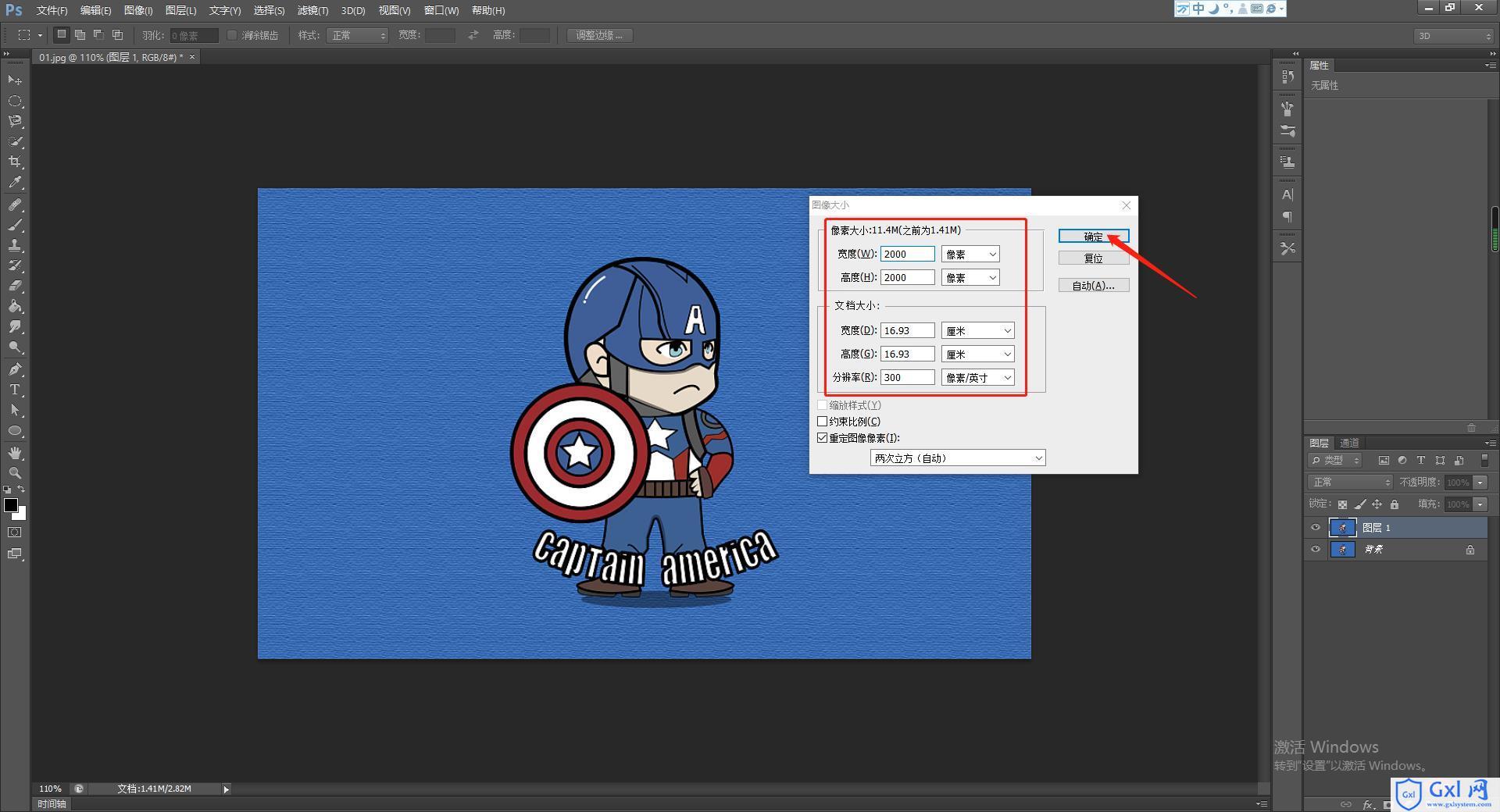This screenshot has height=812, width=1500.
Task: Open 样式 正常 dropdown in options bar
Action: (x=357, y=35)
